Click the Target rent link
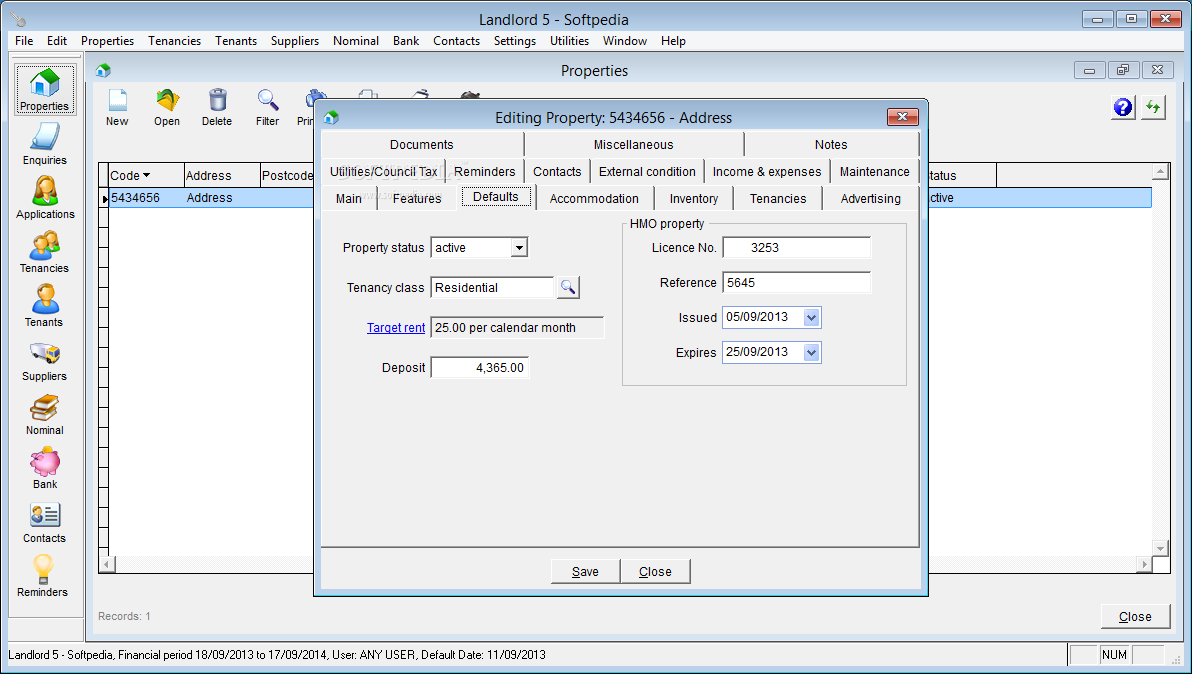The image size is (1192, 674). pyautogui.click(x=396, y=328)
